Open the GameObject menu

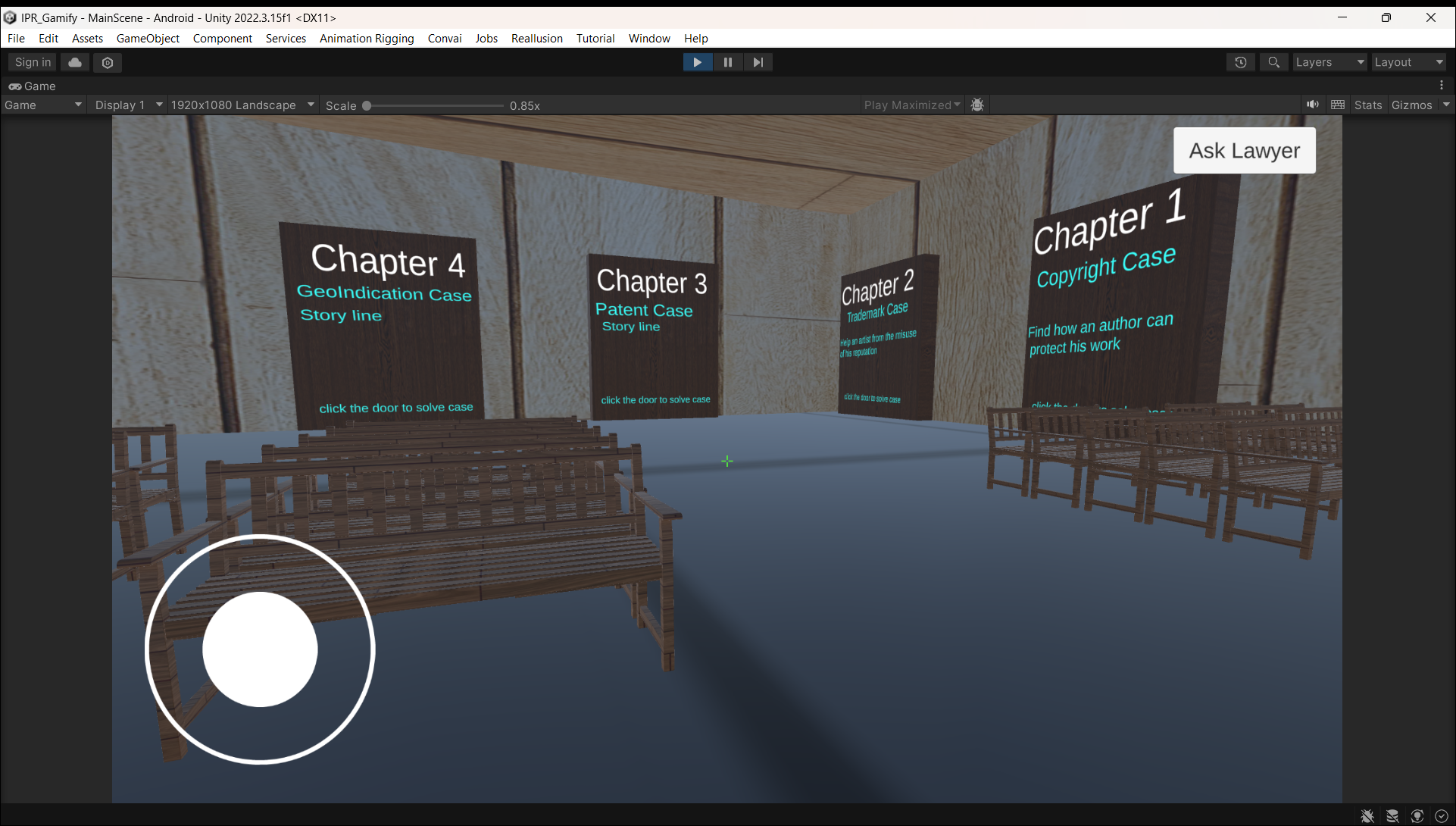(148, 38)
